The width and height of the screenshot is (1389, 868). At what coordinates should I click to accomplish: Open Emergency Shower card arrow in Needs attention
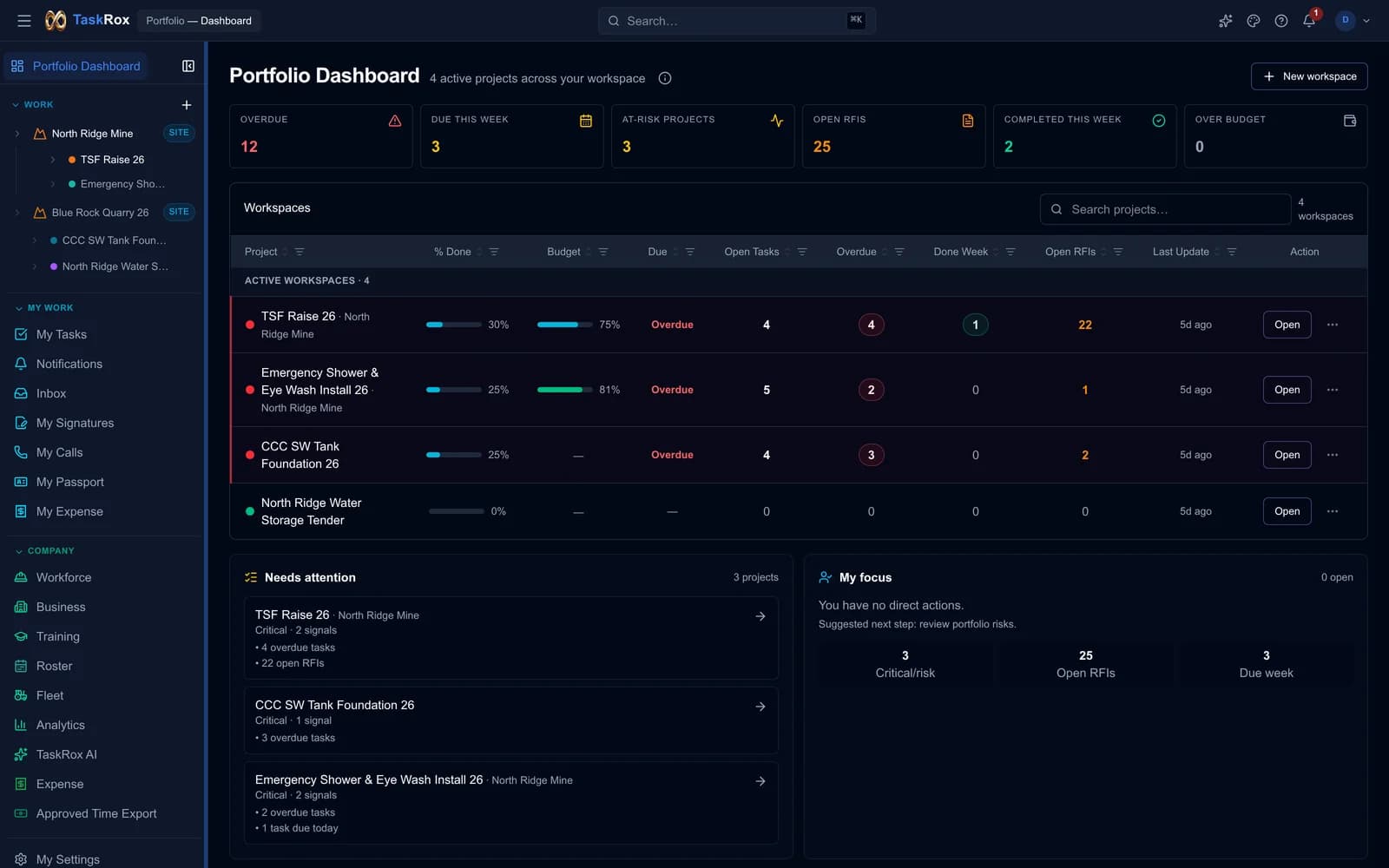(x=760, y=781)
